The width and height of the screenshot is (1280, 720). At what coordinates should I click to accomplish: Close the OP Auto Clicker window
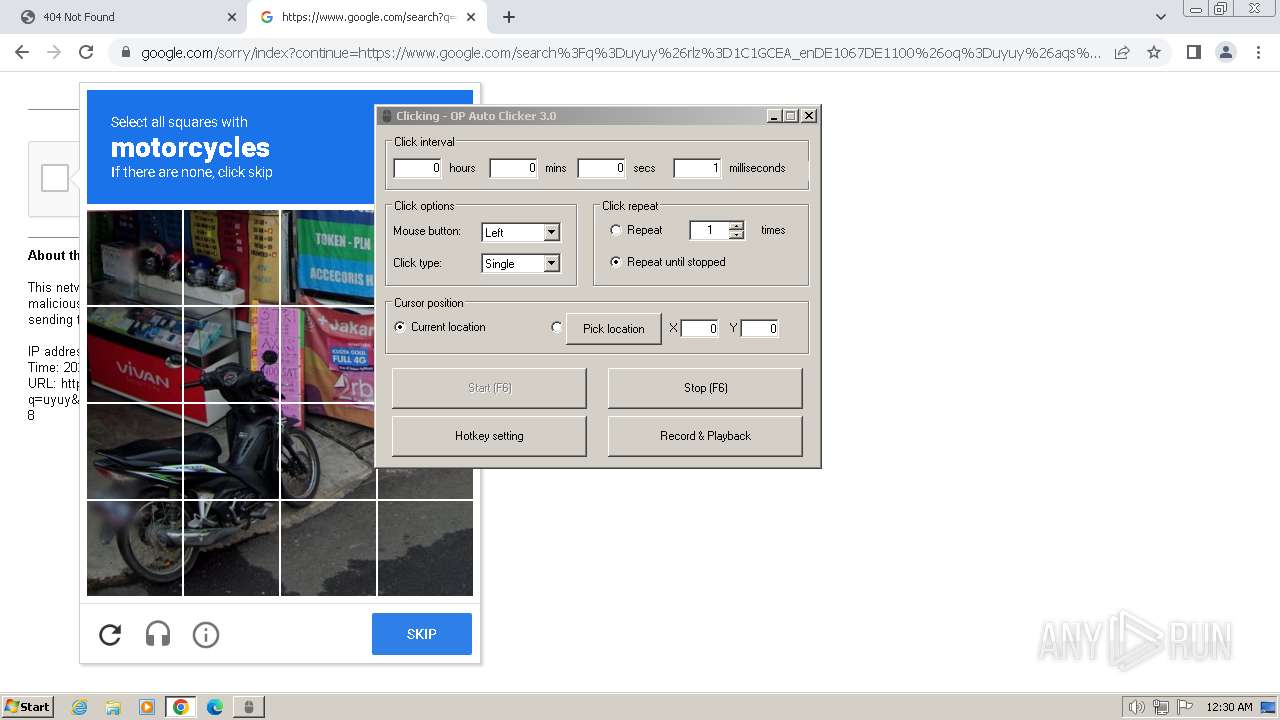[x=809, y=116]
